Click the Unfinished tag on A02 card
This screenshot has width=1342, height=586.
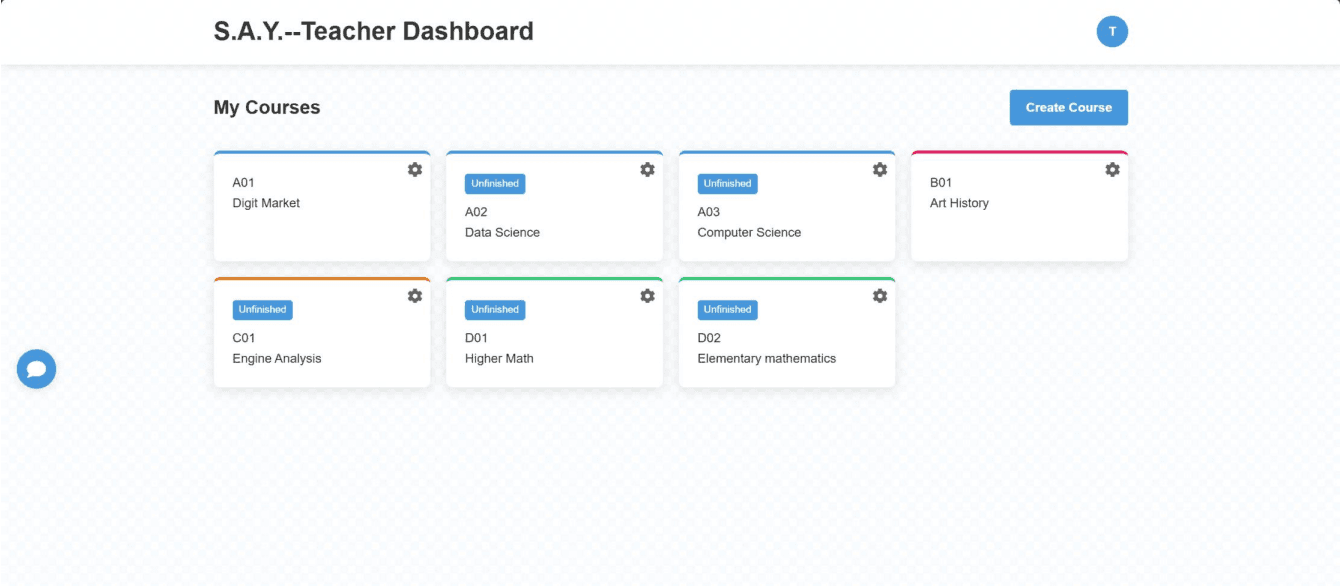(495, 184)
